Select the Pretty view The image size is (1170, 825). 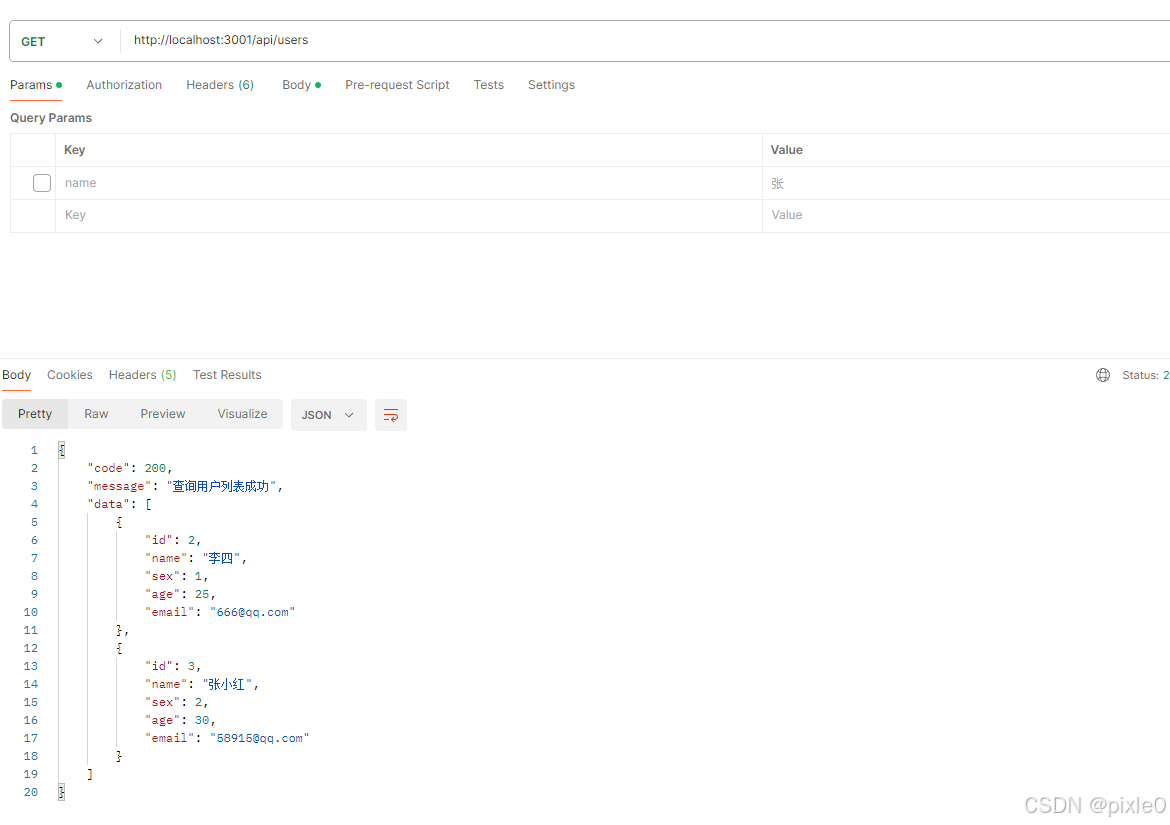35,414
